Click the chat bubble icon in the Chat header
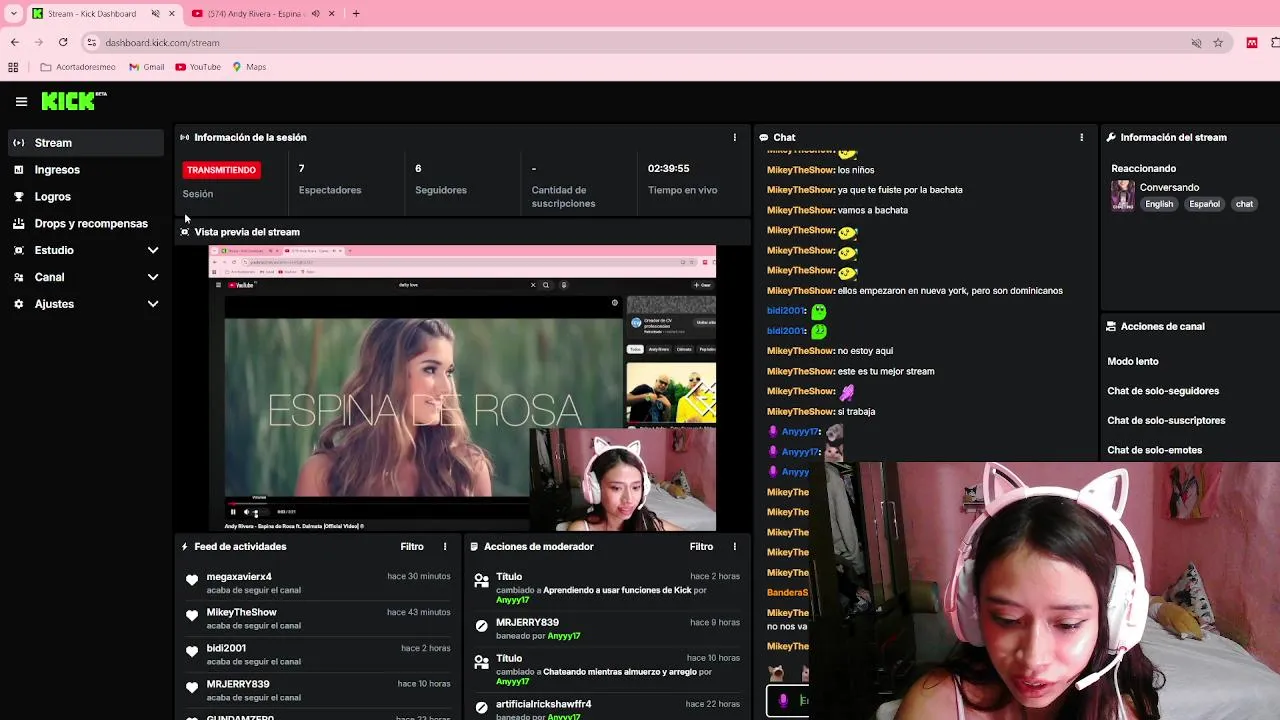Screen dimensions: 1280x720 click(764, 138)
